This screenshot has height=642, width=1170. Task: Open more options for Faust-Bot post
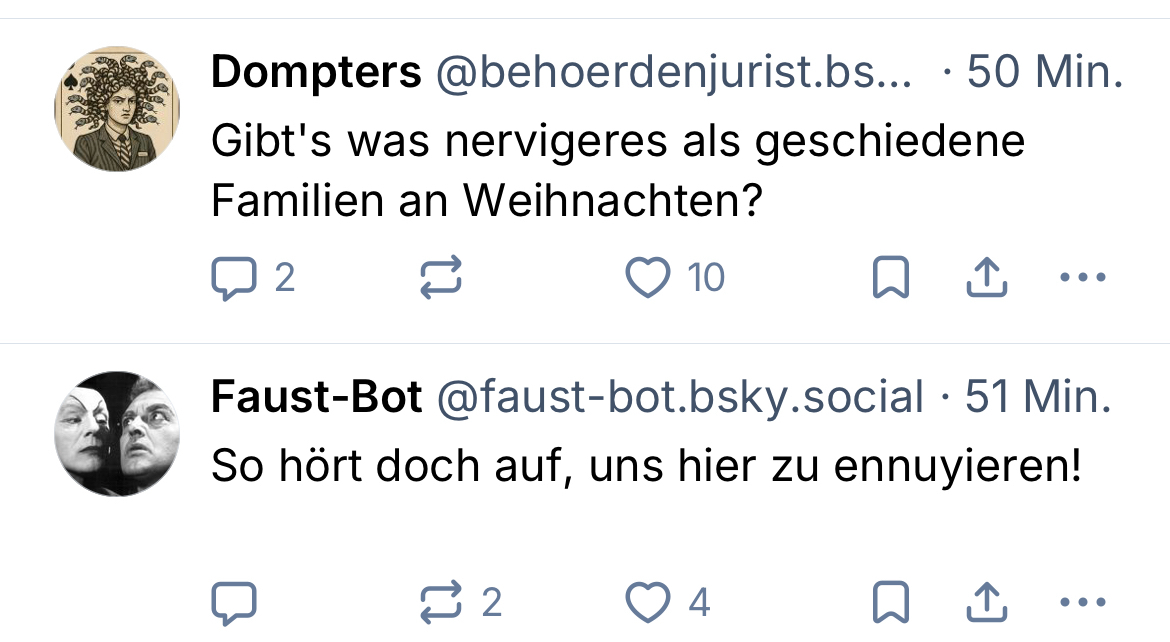tap(1082, 603)
